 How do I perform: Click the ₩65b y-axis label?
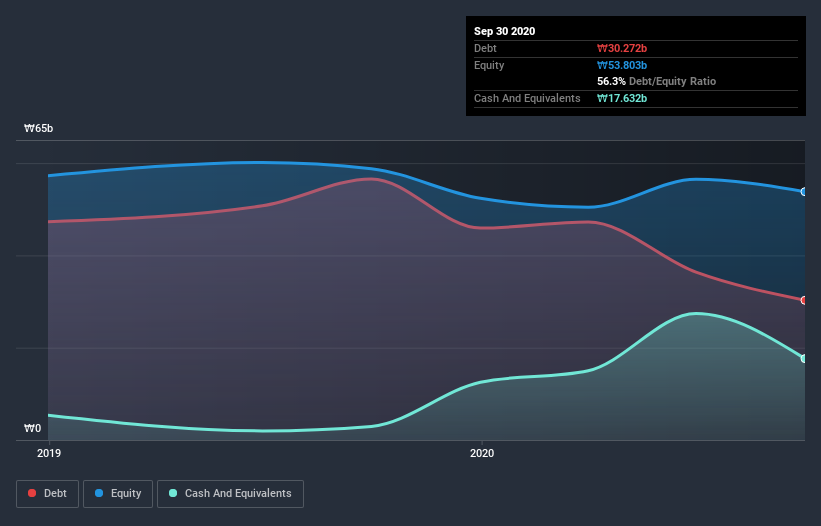tap(39, 128)
